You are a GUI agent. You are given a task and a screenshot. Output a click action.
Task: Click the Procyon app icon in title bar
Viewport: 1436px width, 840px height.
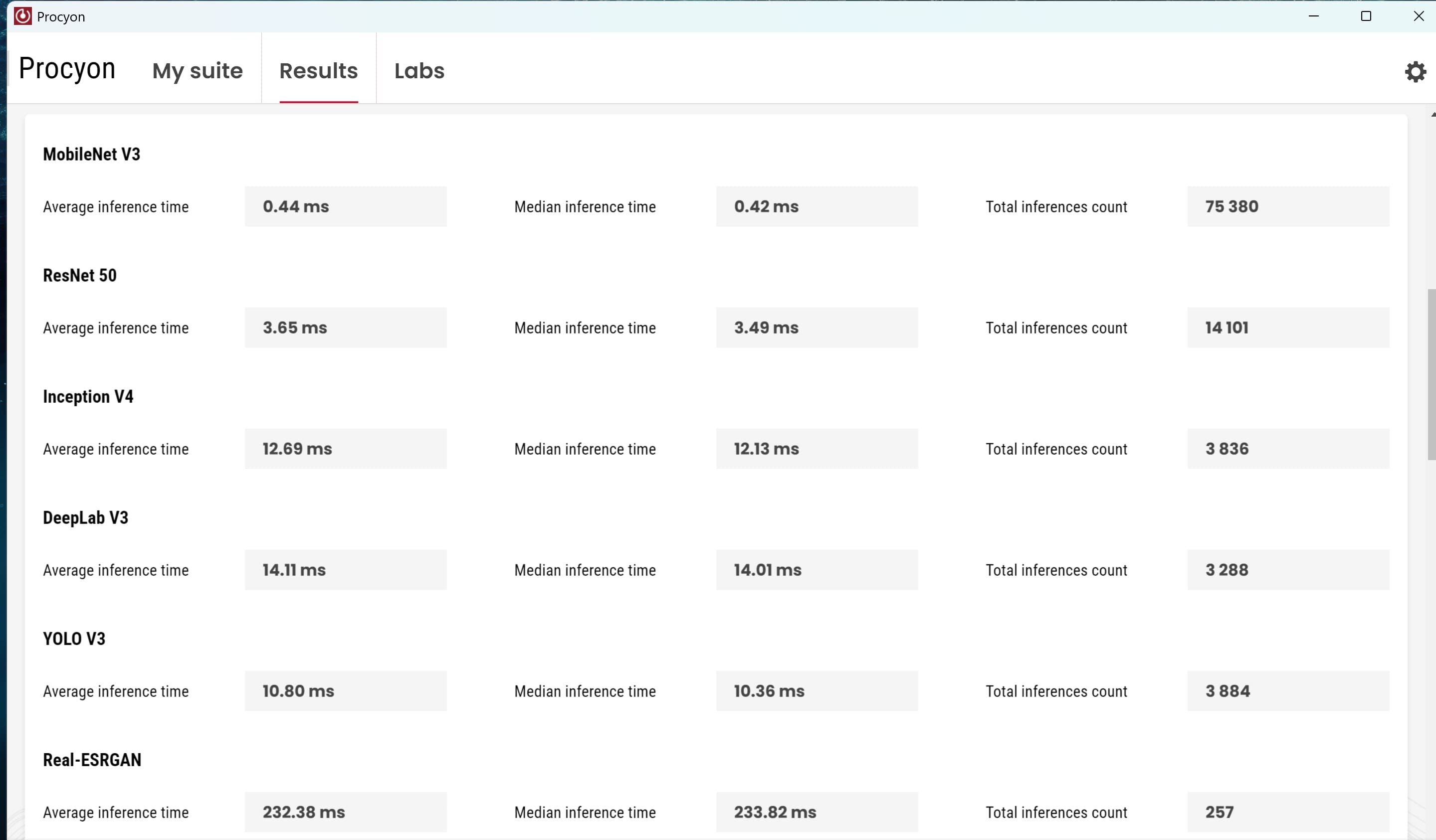point(23,16)
